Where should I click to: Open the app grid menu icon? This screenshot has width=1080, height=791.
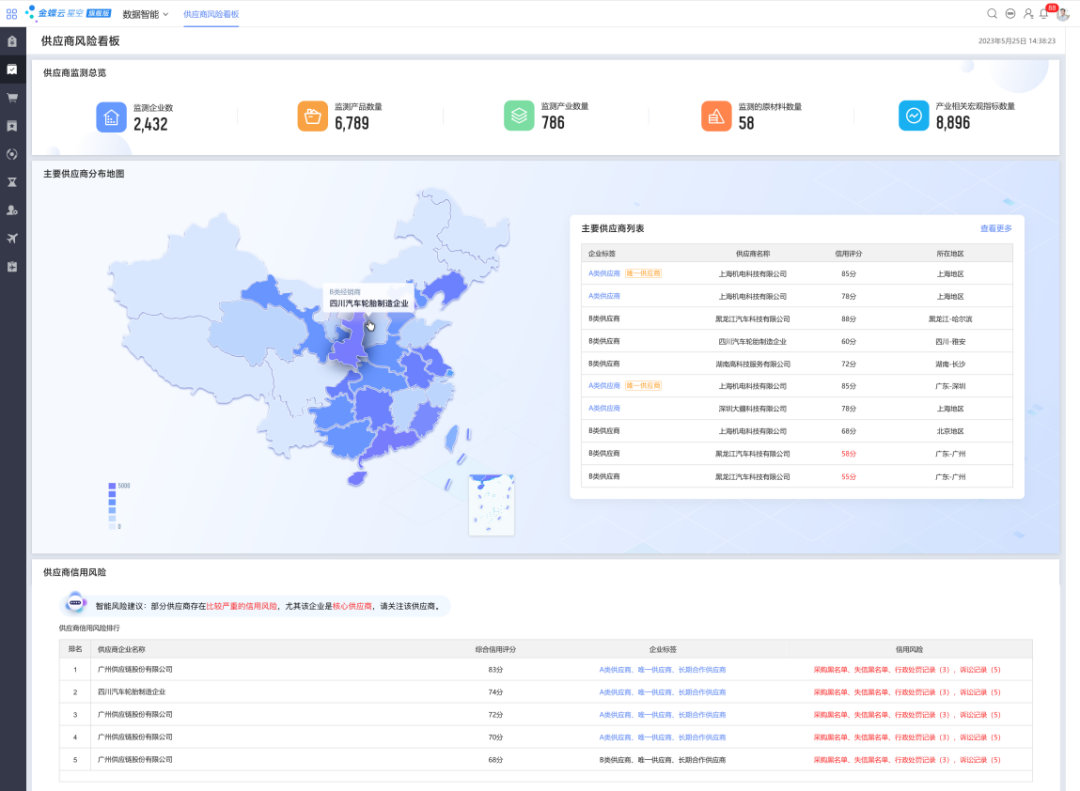[x=12, y=14]
